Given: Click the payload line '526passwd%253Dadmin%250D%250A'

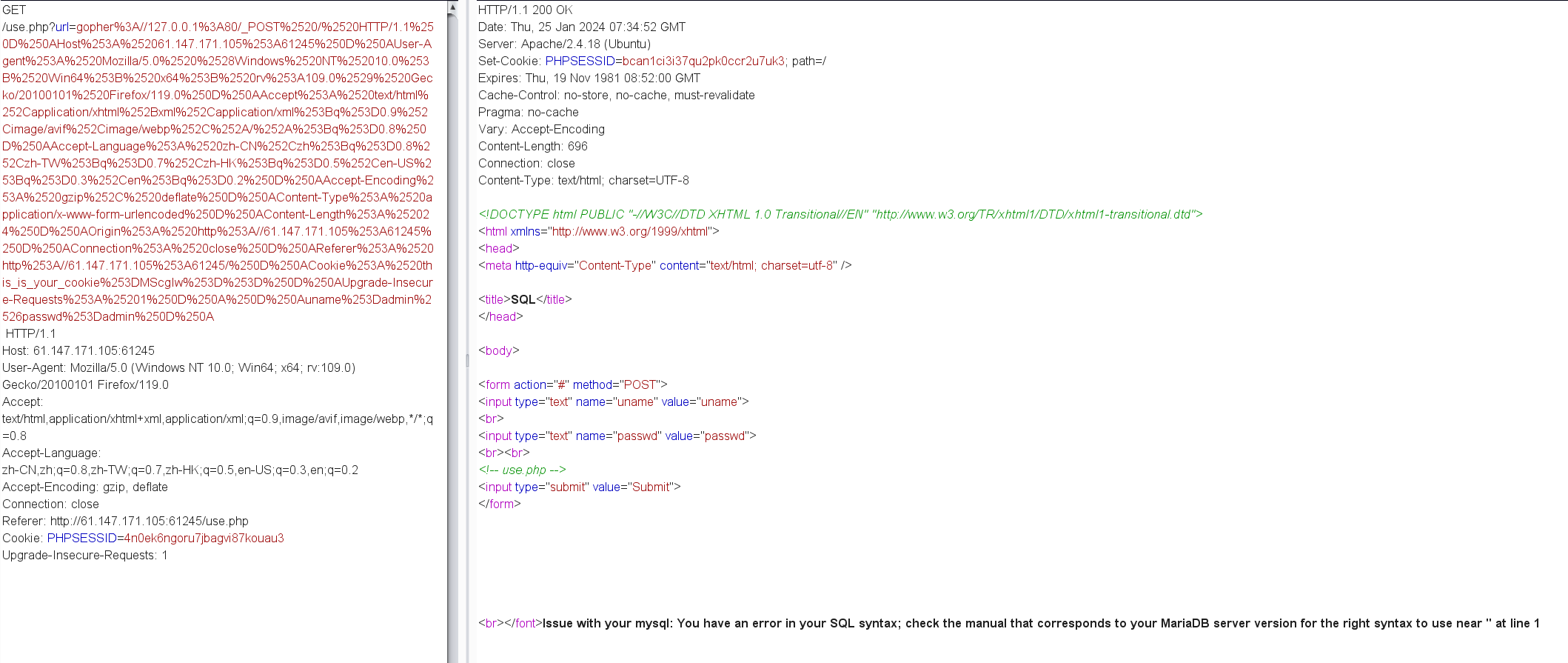Looking at the screenshot, I should click(x=108, y=316).
